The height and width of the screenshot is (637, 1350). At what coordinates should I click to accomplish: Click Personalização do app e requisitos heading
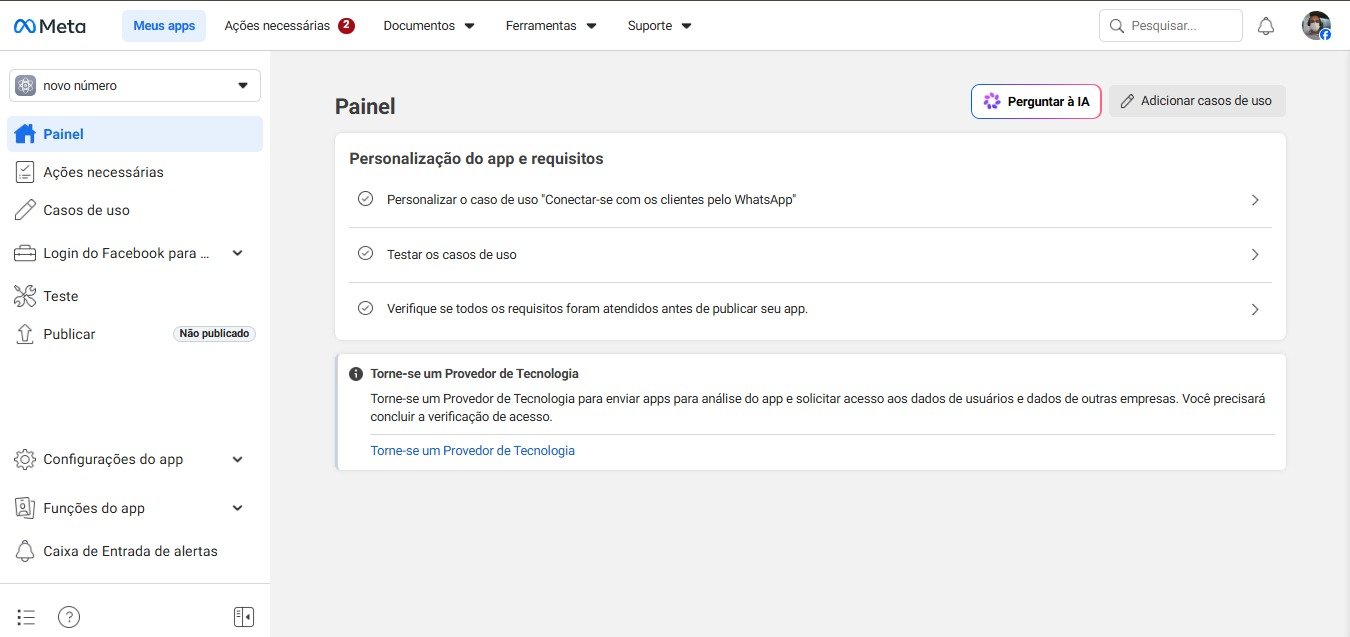[x=476, y=159]
